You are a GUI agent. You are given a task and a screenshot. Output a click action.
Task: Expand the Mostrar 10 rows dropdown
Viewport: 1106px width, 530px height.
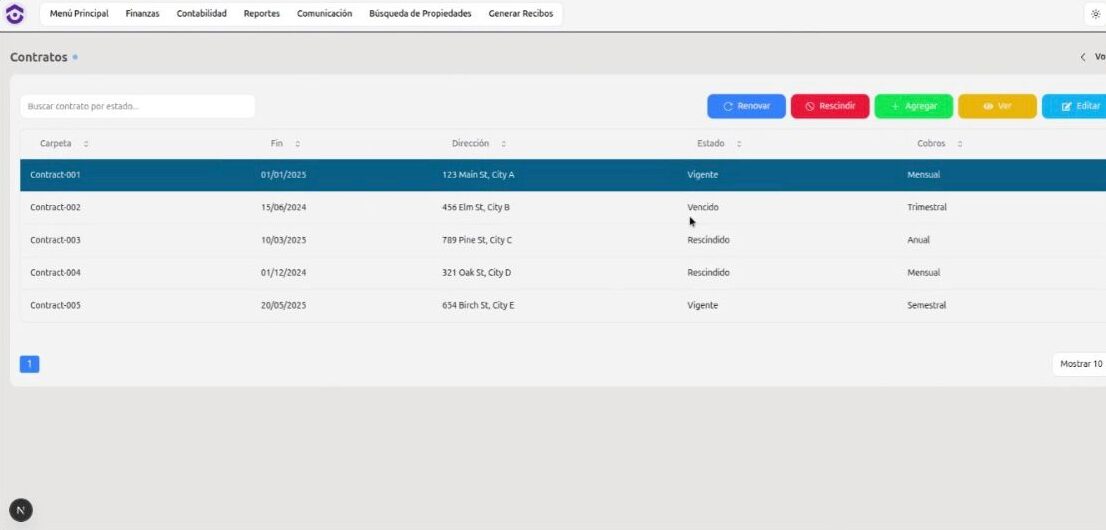(1080, 364)
